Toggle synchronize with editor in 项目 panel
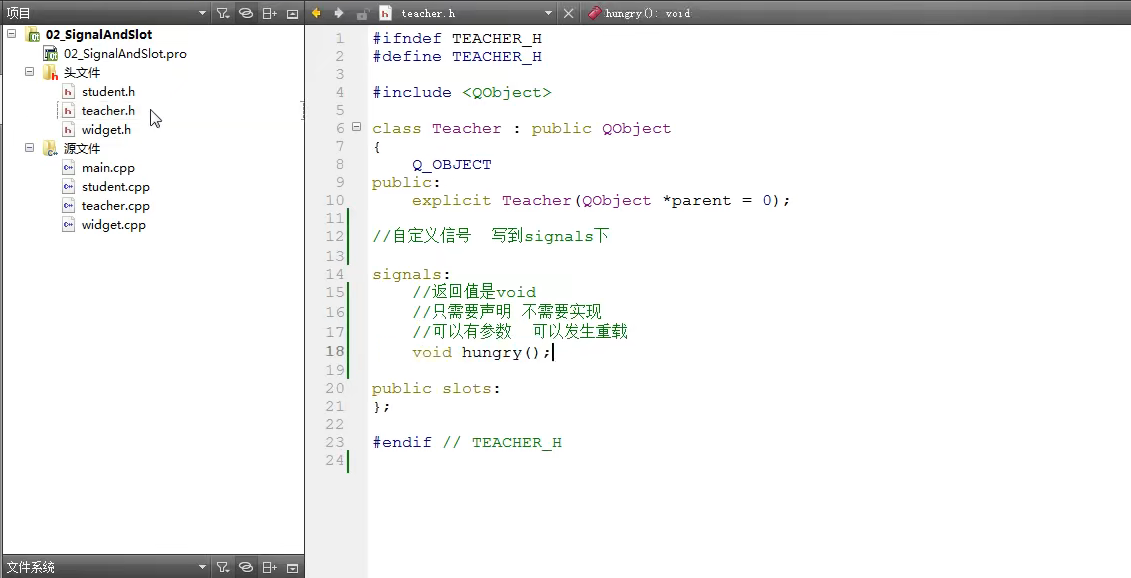 (x=246, y=13)
